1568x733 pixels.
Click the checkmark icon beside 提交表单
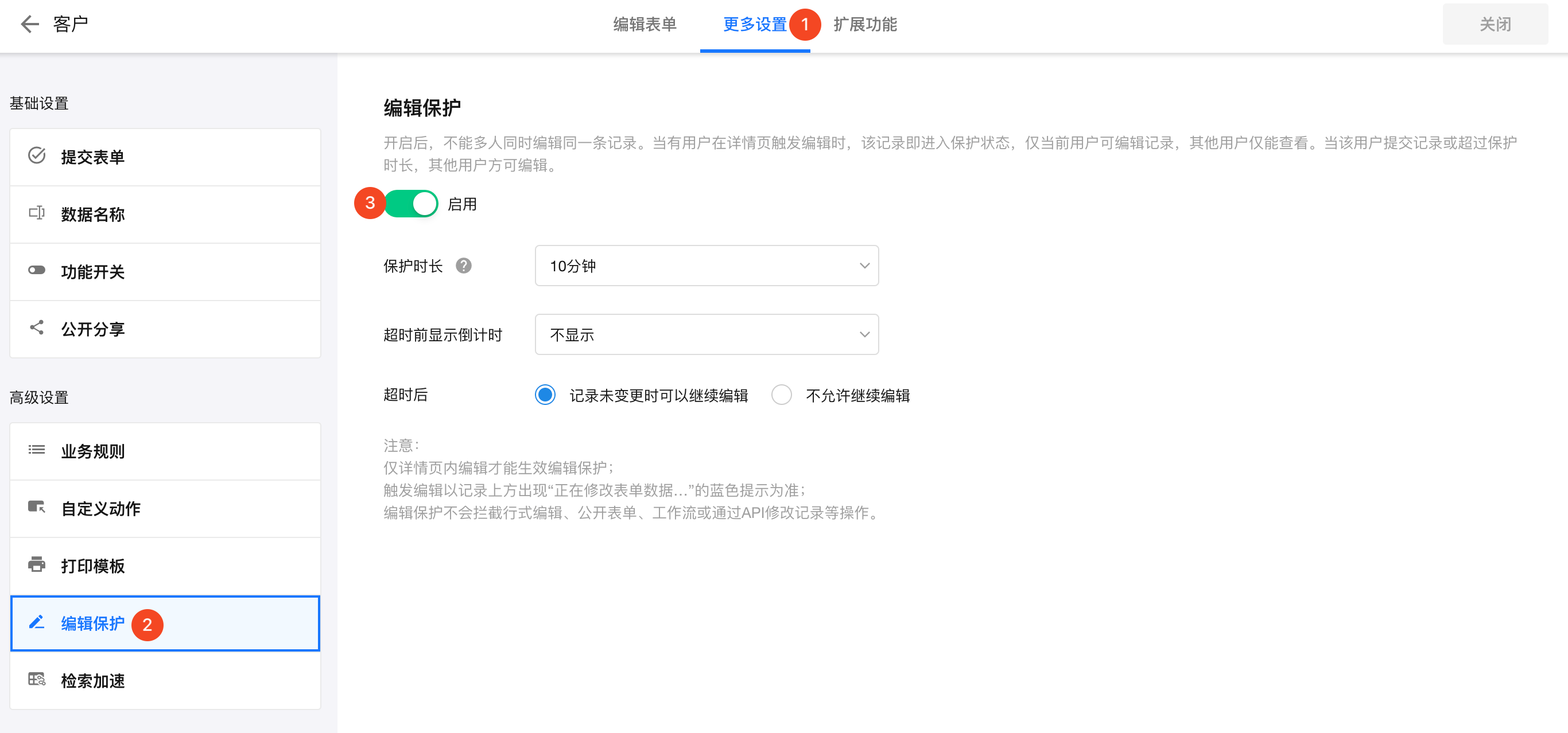tap(37, 156)
